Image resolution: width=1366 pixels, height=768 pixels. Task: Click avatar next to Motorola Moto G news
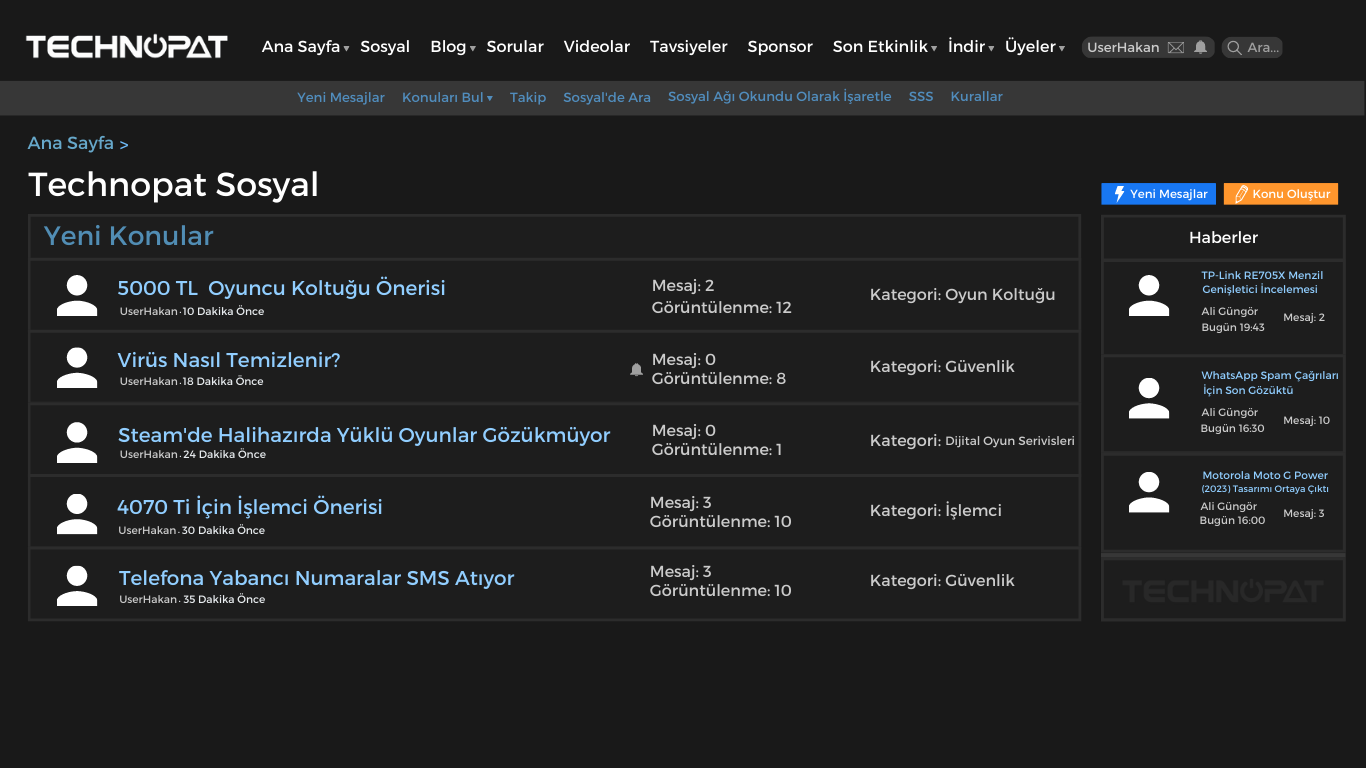click(x=1148, y=492)
